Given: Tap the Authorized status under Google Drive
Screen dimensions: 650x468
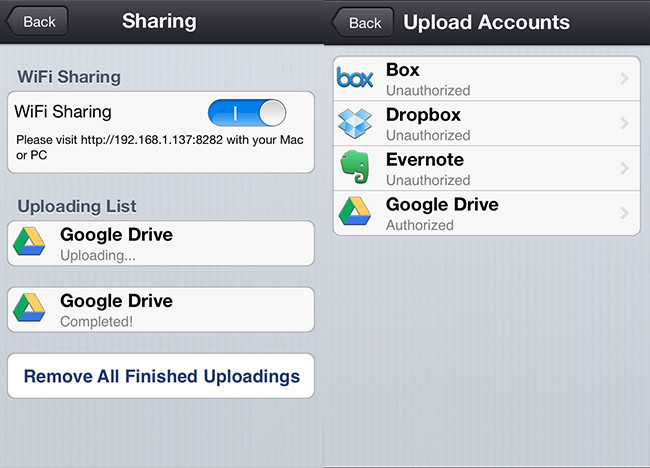Looking at the screenshot, I should click(x=420, y=225).
